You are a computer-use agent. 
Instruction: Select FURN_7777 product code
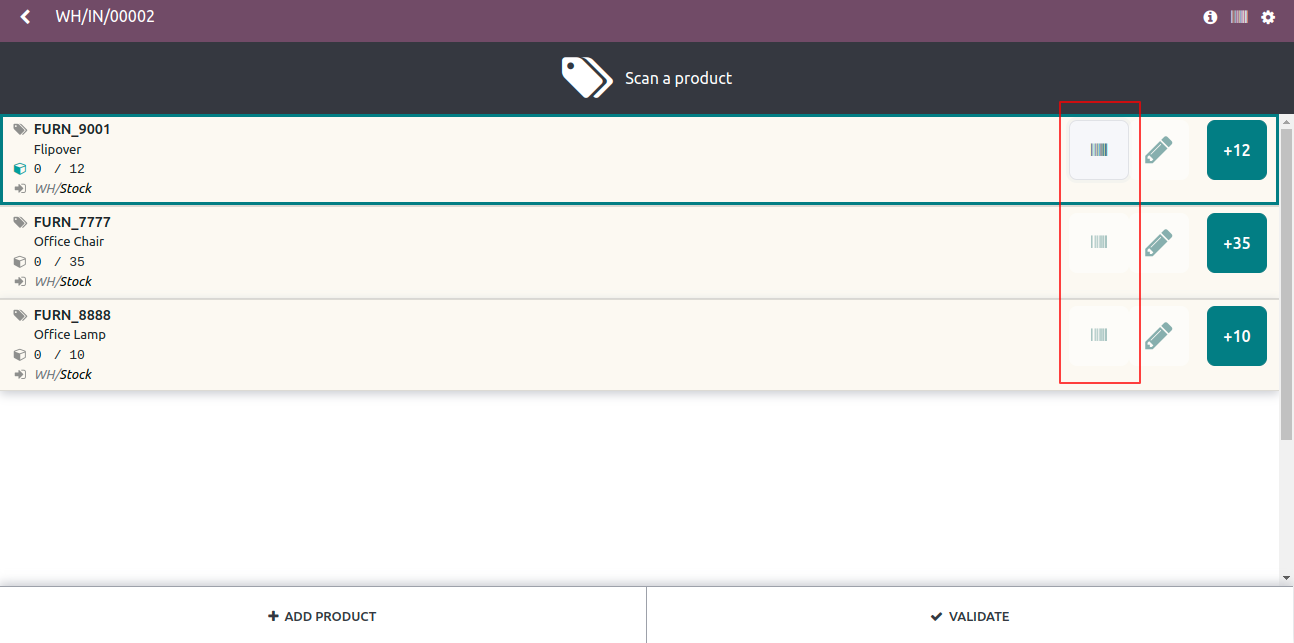(x=72, y=222)
